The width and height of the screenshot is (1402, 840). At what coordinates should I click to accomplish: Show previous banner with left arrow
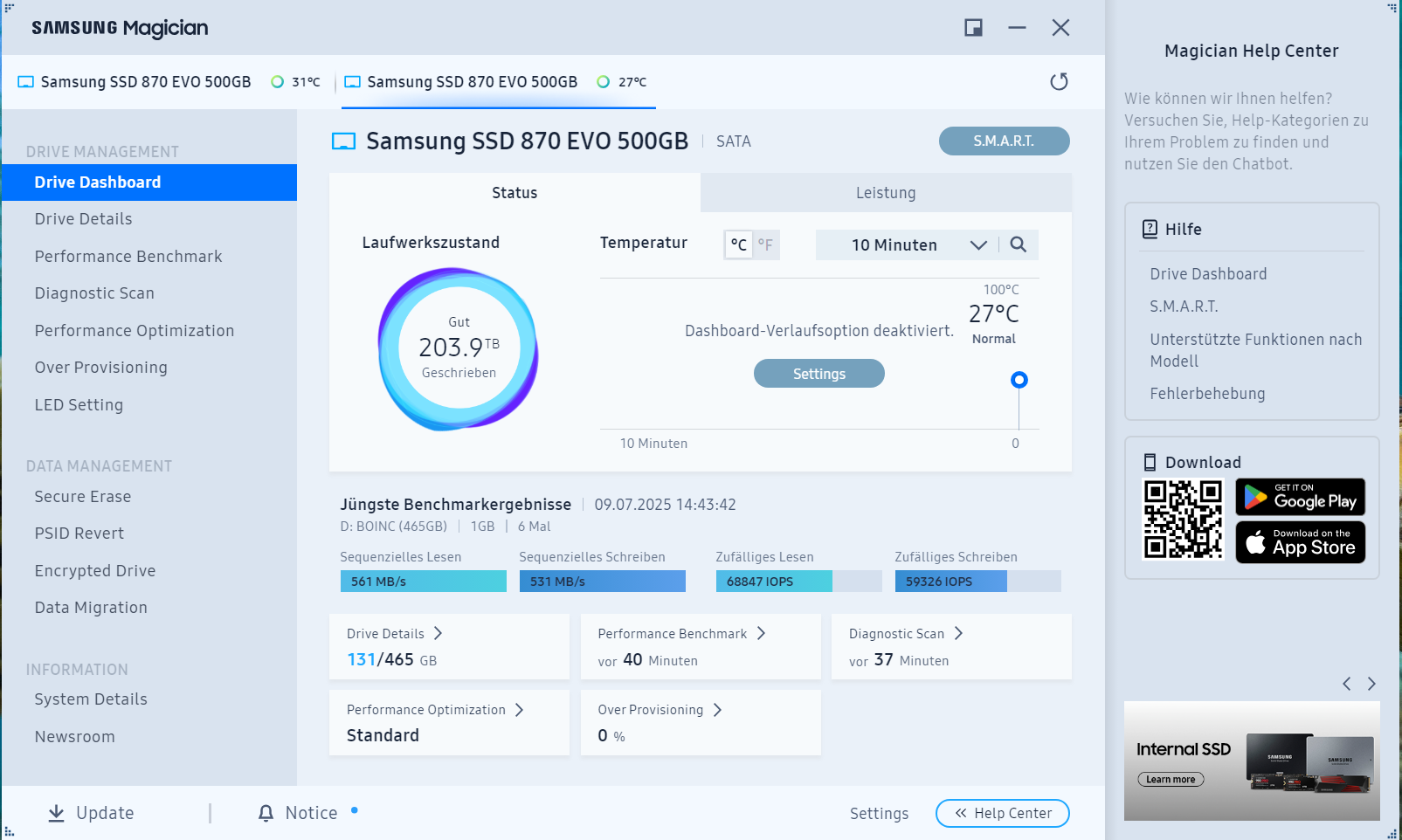(1347, 684)
